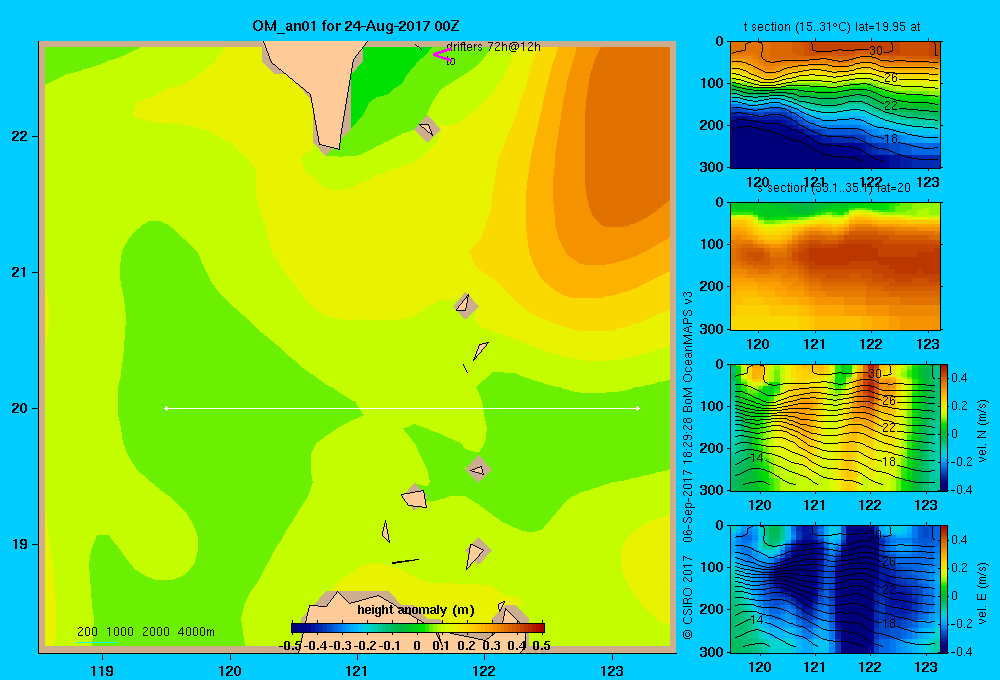1000x680 pixels.
Task: Click the title "OM_an01 for 24-Aug-2017 00Z"
Action: (355, 26)
